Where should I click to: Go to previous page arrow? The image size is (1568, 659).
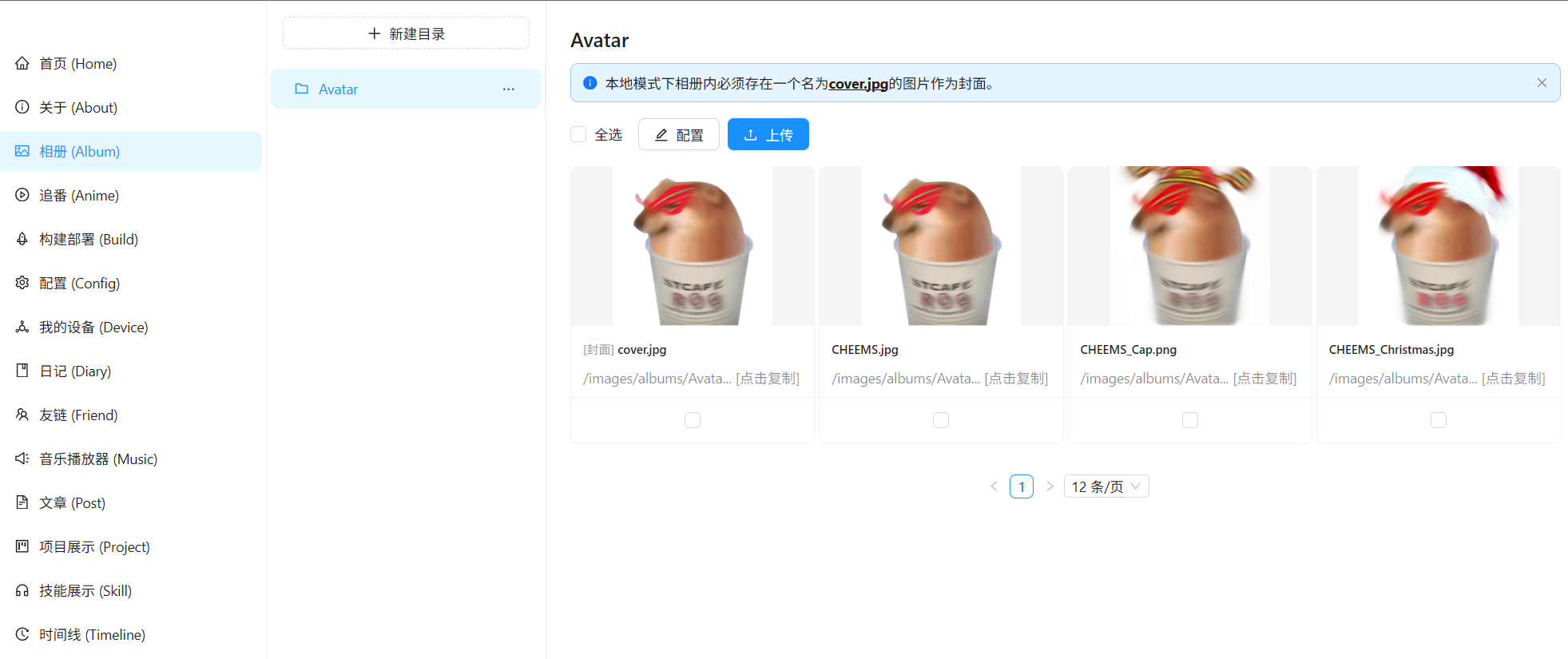pyautogui.click(x=994, y=486)
